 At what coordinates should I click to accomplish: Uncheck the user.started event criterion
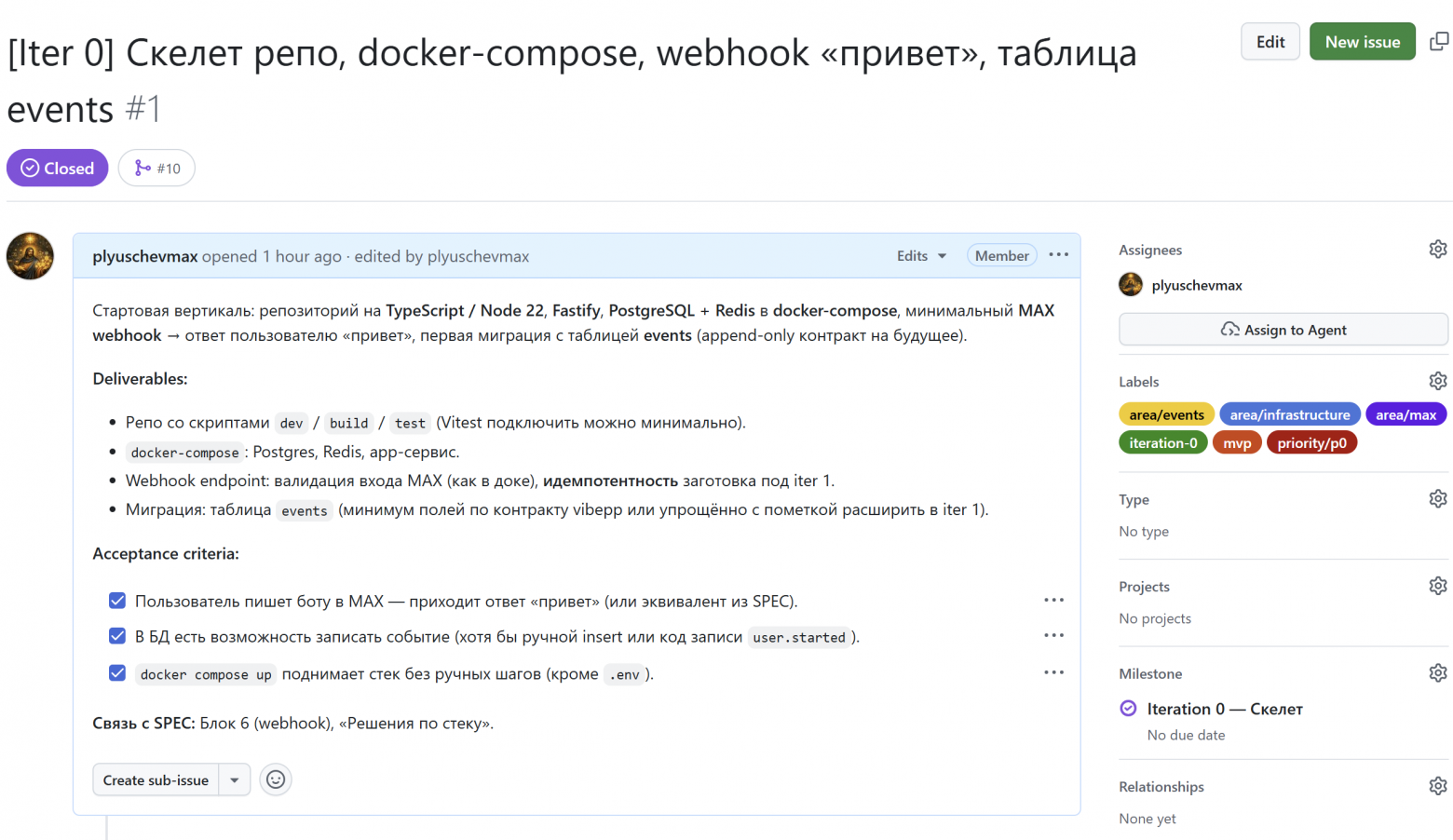117,636
